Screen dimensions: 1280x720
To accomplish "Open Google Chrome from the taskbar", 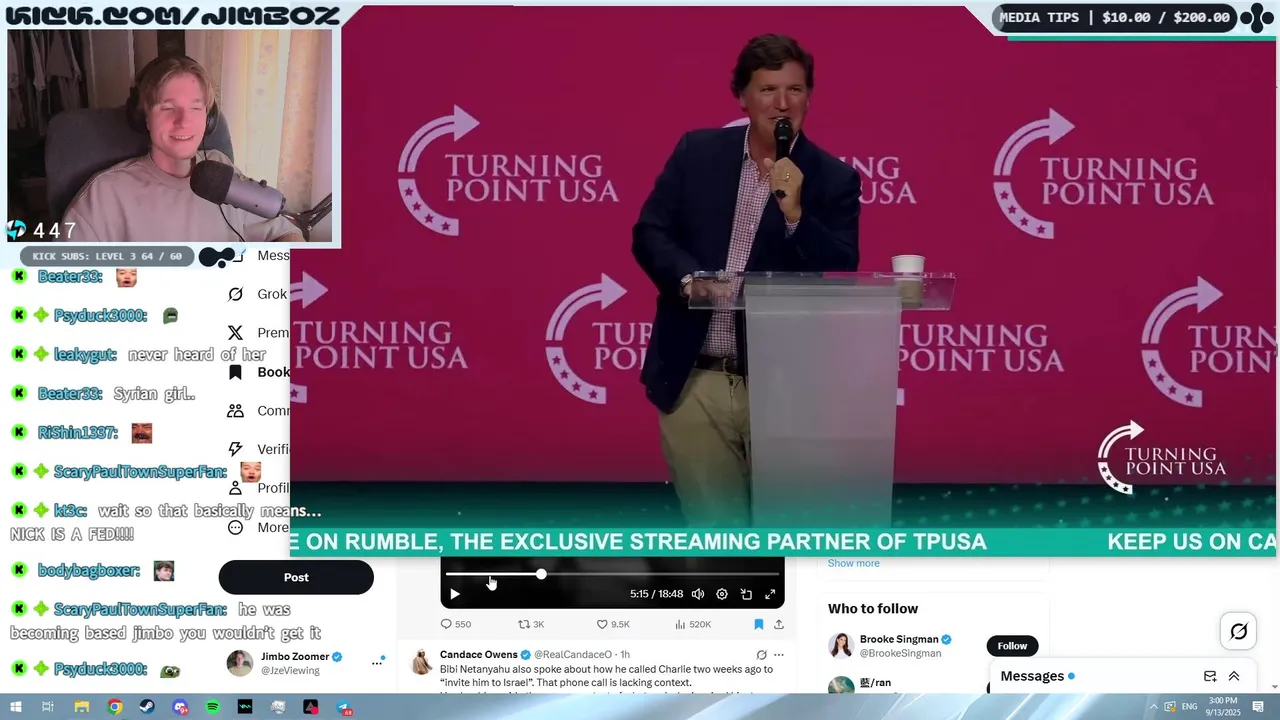I will click(115, 707).
